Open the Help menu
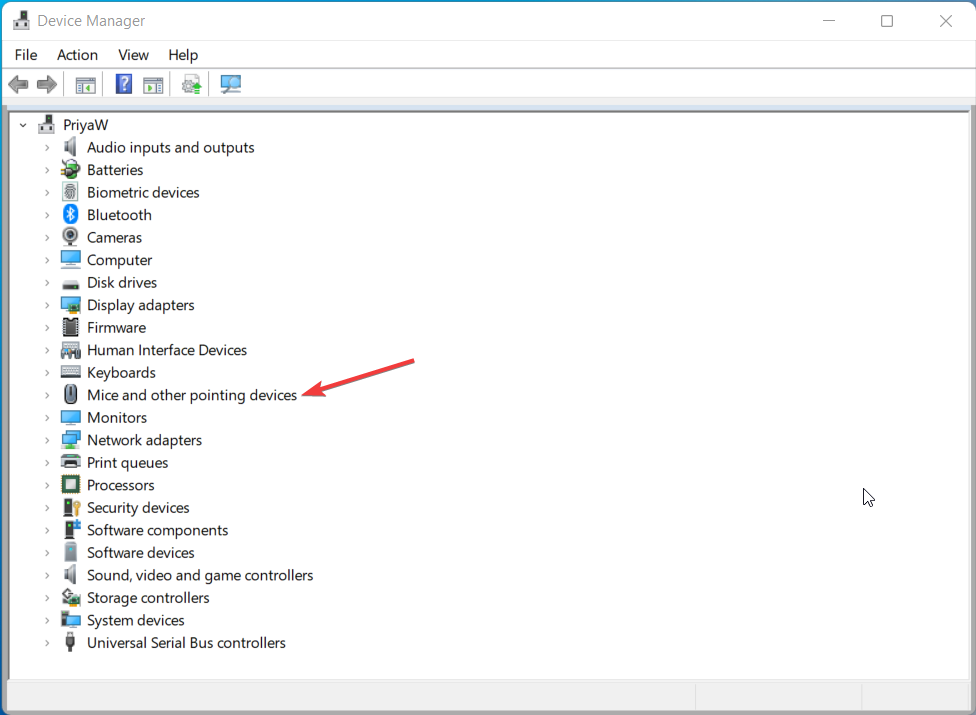 click(x=183, y=55)
